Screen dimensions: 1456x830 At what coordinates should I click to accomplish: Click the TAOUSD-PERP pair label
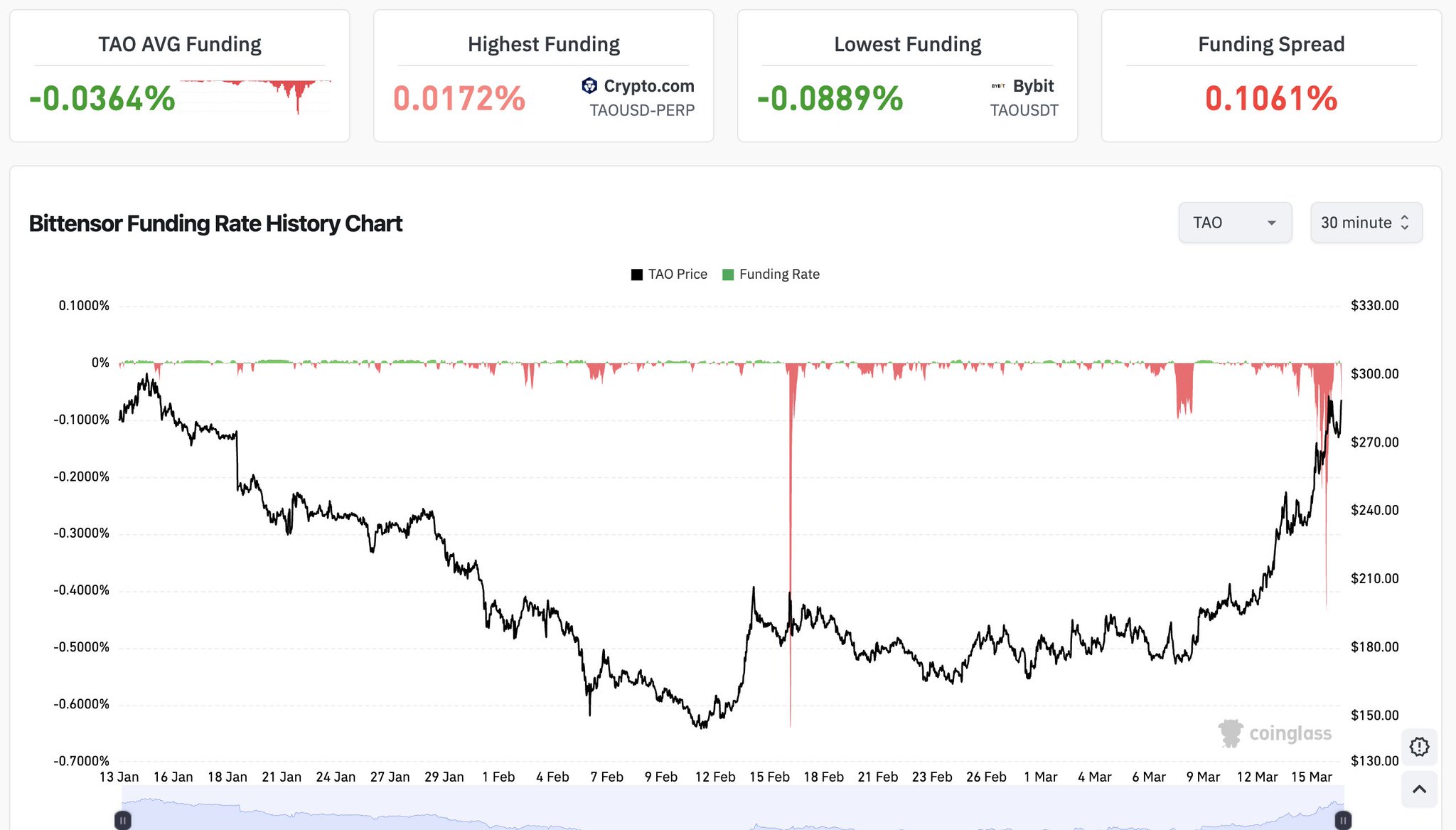(642, 110)
